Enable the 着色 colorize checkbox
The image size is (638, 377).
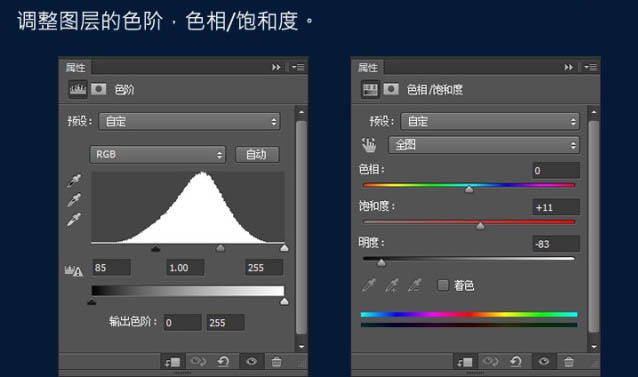[x=443, y=285]
